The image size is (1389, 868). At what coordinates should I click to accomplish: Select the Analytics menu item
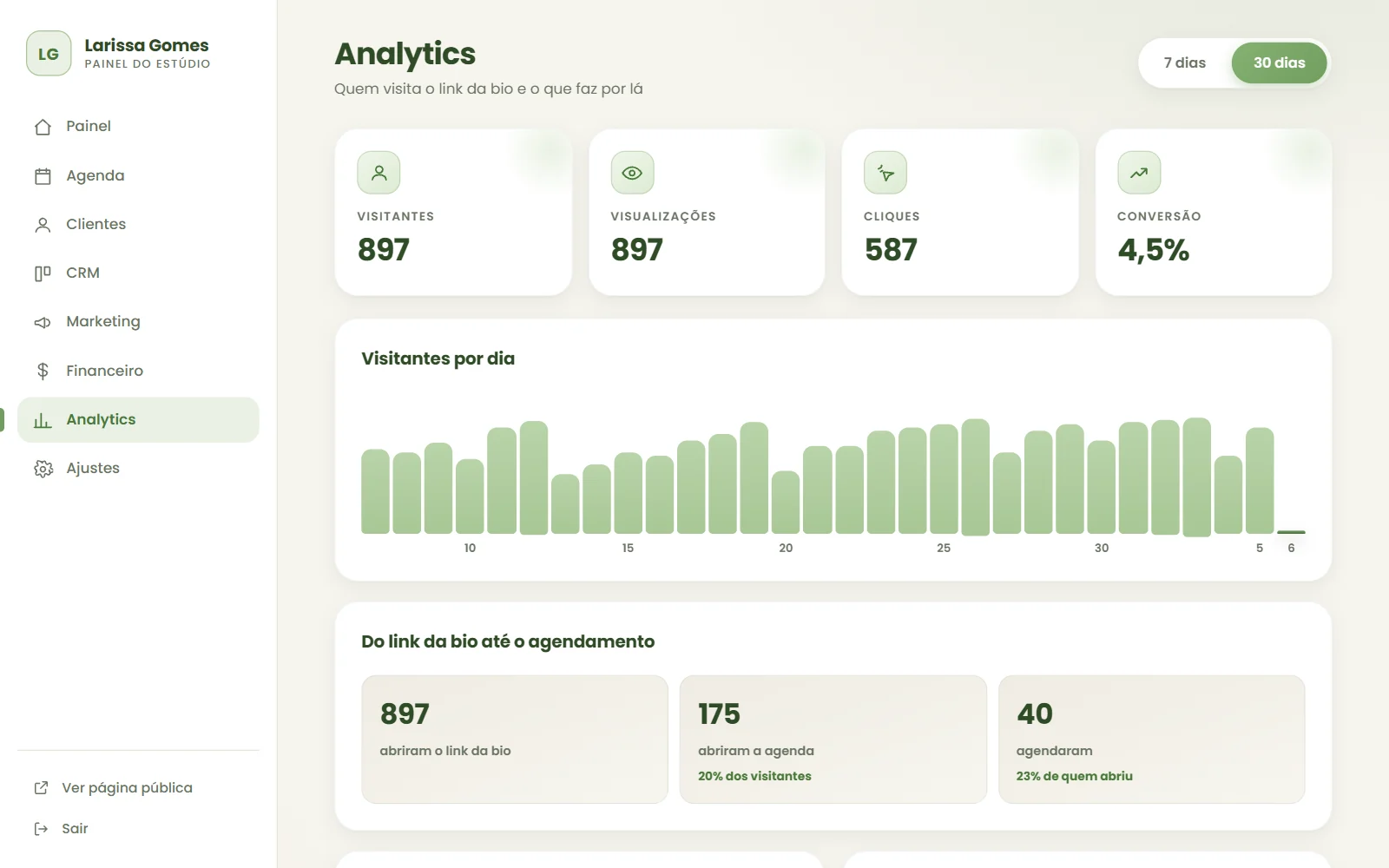click(x=138, y=420)
